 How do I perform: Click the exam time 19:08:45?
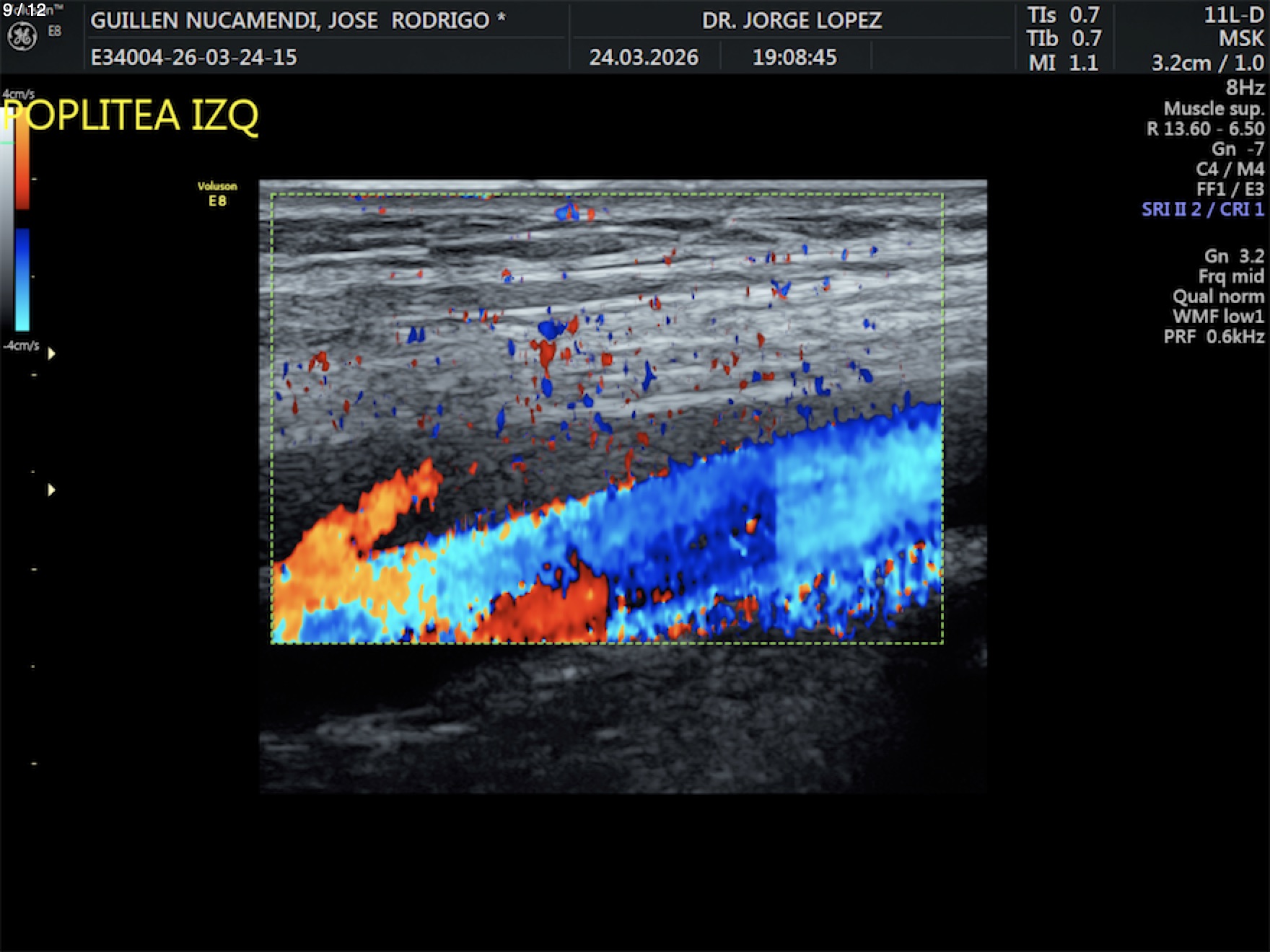tap(794, 57)
